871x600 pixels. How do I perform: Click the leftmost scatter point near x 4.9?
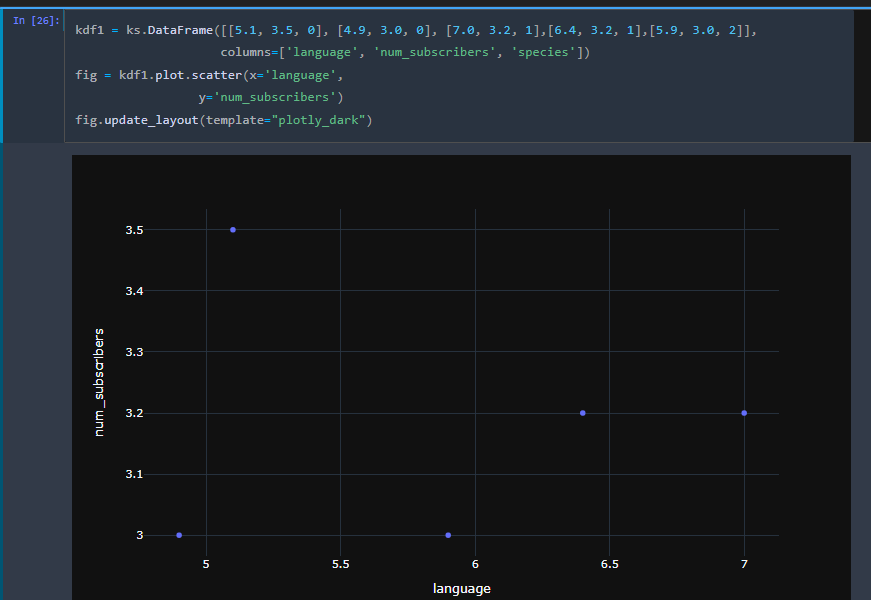coord(178,535)
